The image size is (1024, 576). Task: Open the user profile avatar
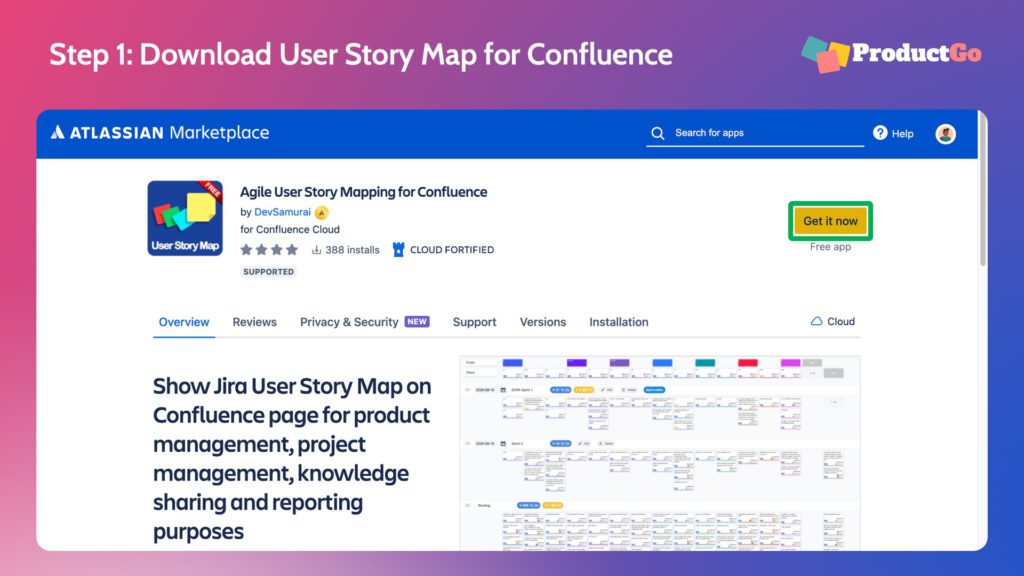tap(946, 133)
